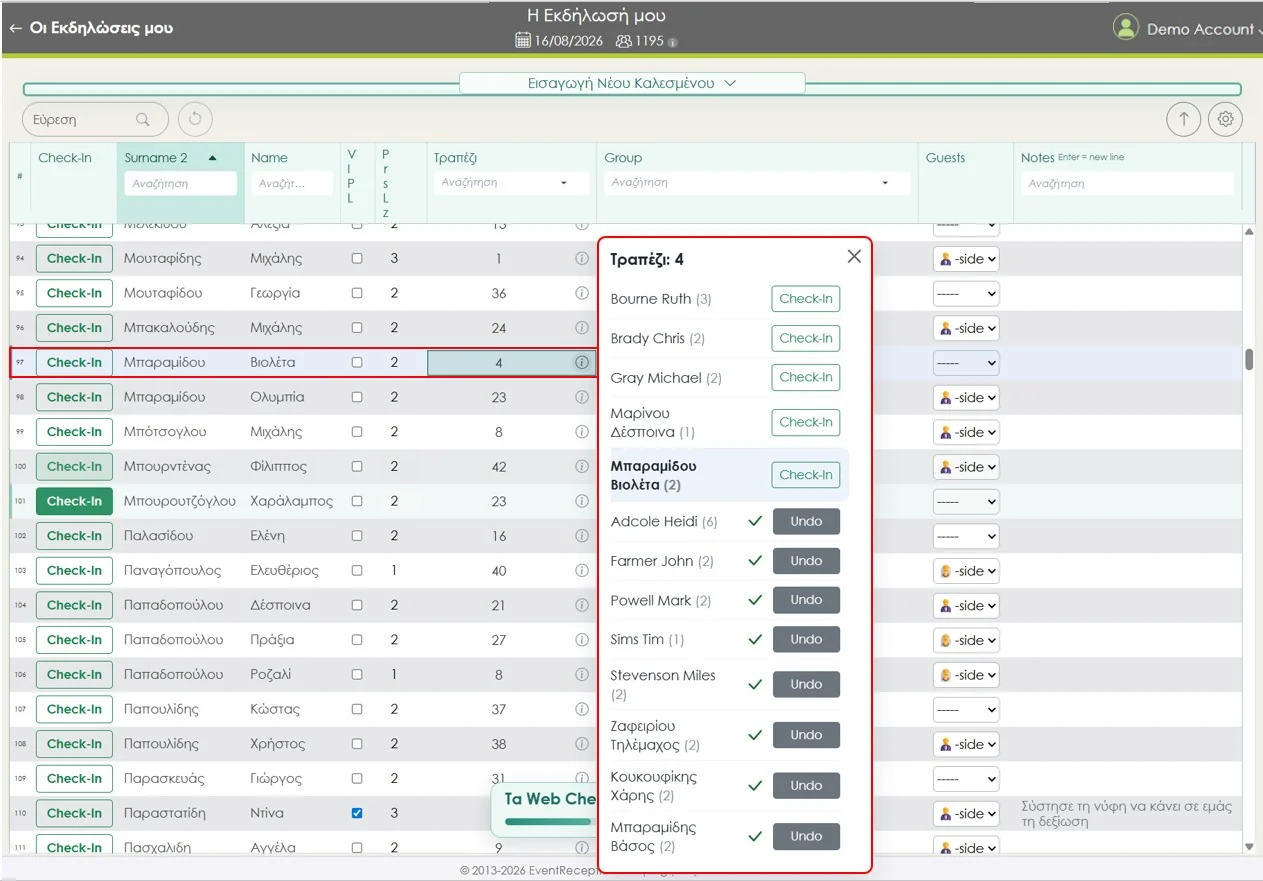The width and height of the screenshot is (1263, 881).
Task: Check VIP box for Παλασίδου Ελένη
Action: tap(357, 536)
